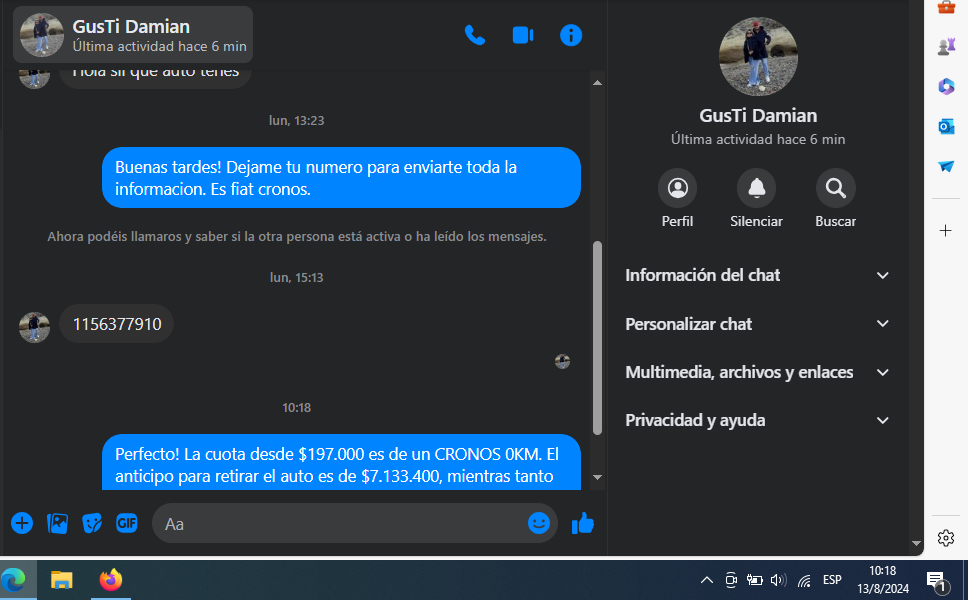Open the GIF picker
This screenshot has height=600, width=968.
[127, 523]
